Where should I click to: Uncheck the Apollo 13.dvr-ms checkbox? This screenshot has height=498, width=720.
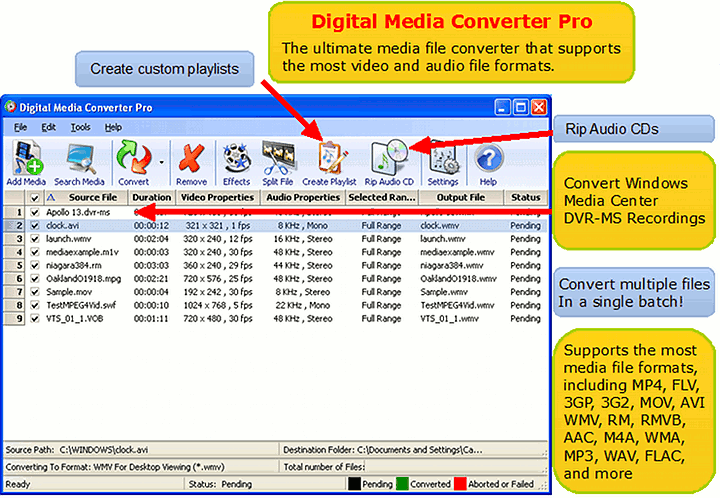pos(34,213)
